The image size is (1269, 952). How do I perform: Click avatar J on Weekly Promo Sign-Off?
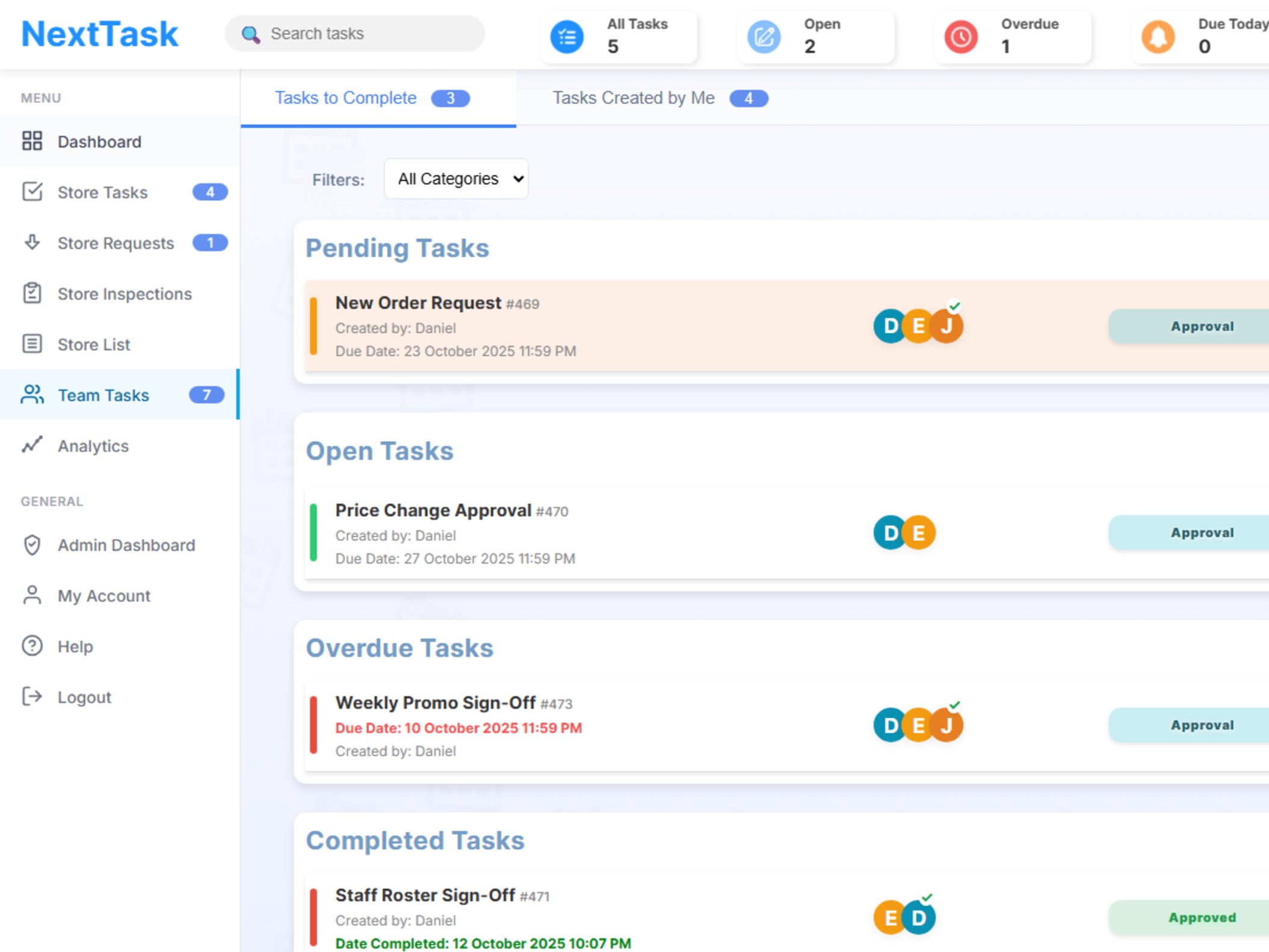tap(946, 725)
